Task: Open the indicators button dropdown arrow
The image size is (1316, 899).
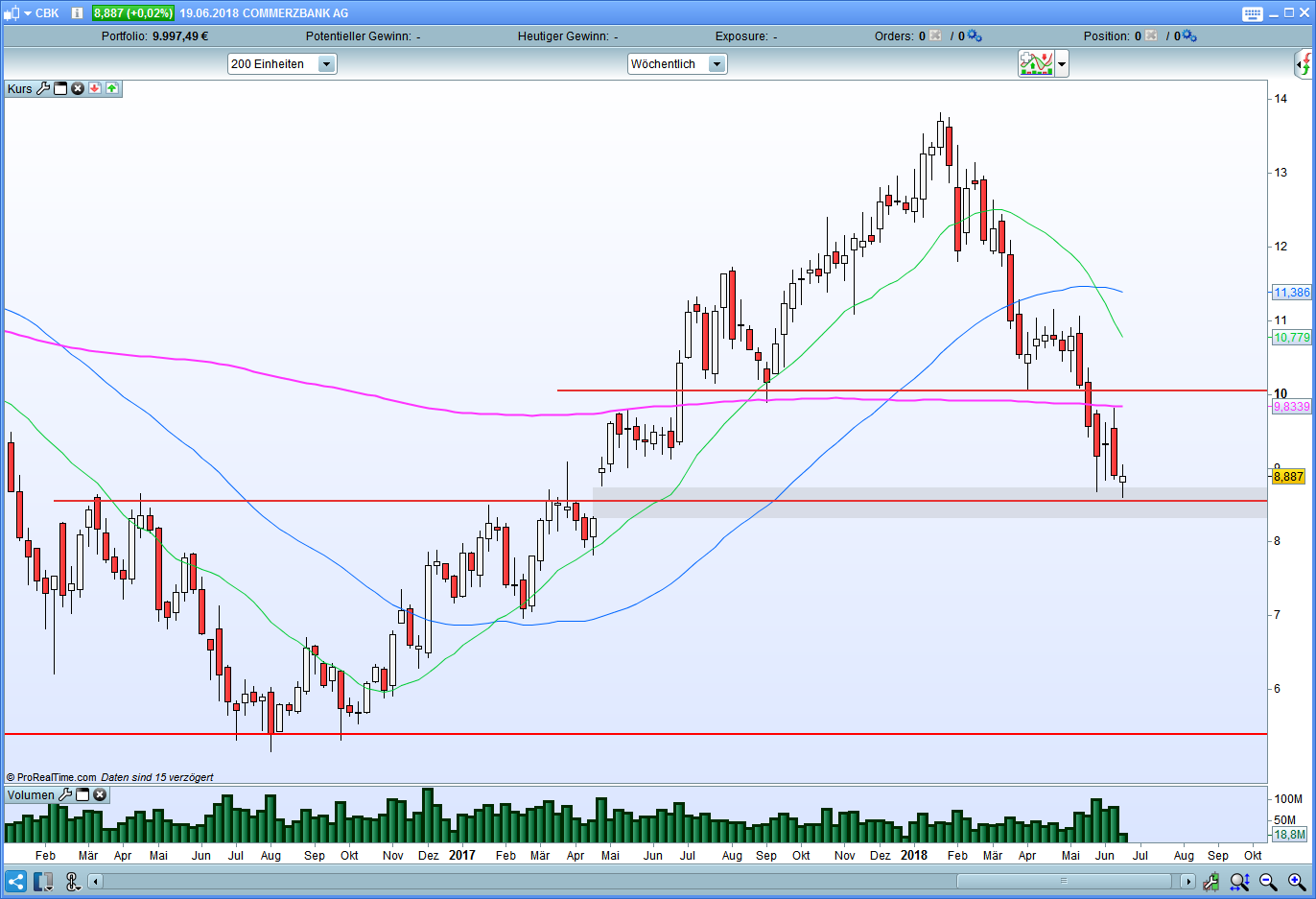Action: pyautogui.click(x=1061, y=64)
